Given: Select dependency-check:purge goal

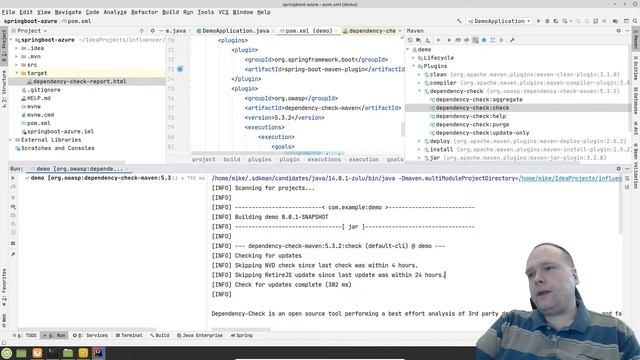Looking at the screenshot, I should point(472,124).
